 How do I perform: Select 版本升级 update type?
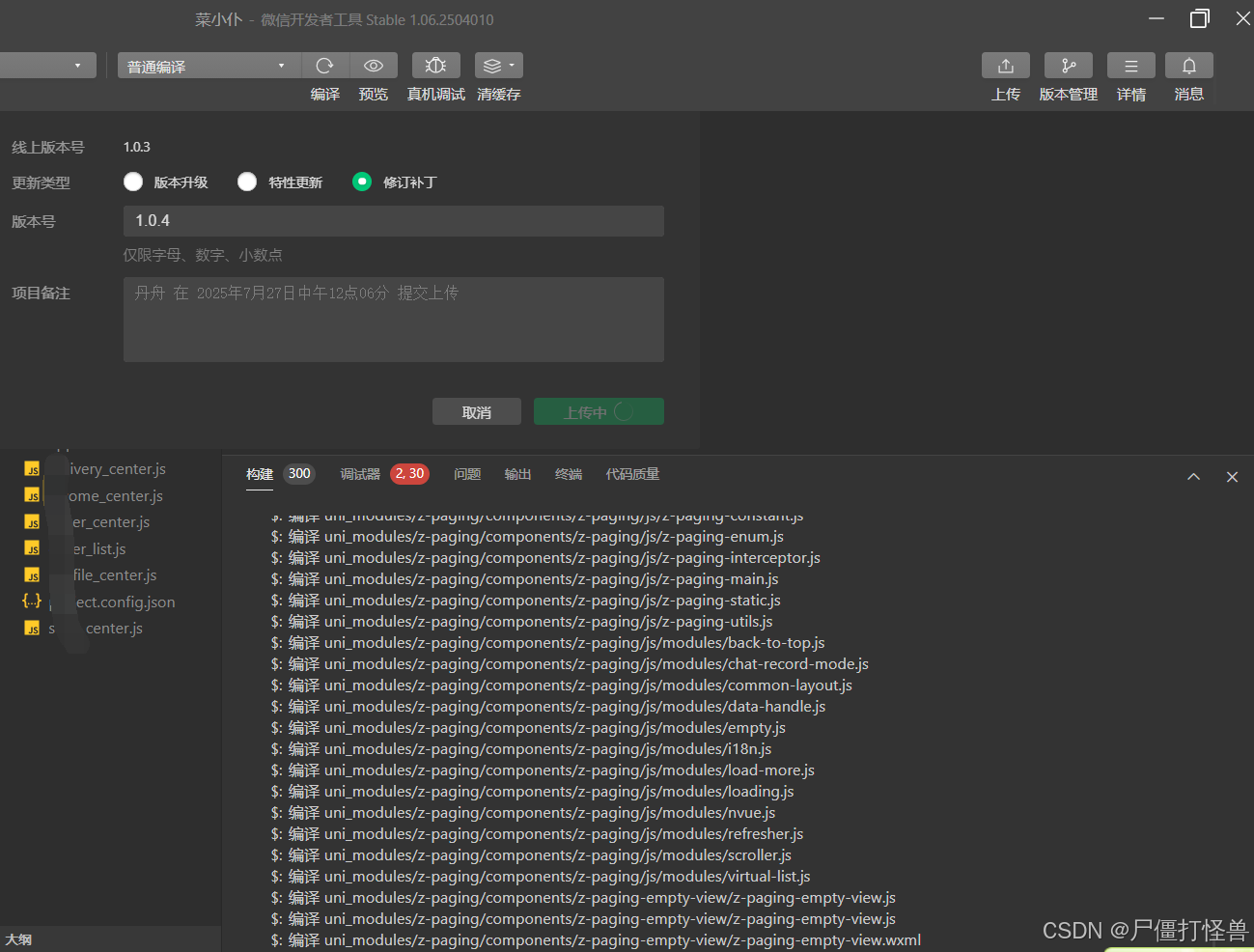coord(133,182)
